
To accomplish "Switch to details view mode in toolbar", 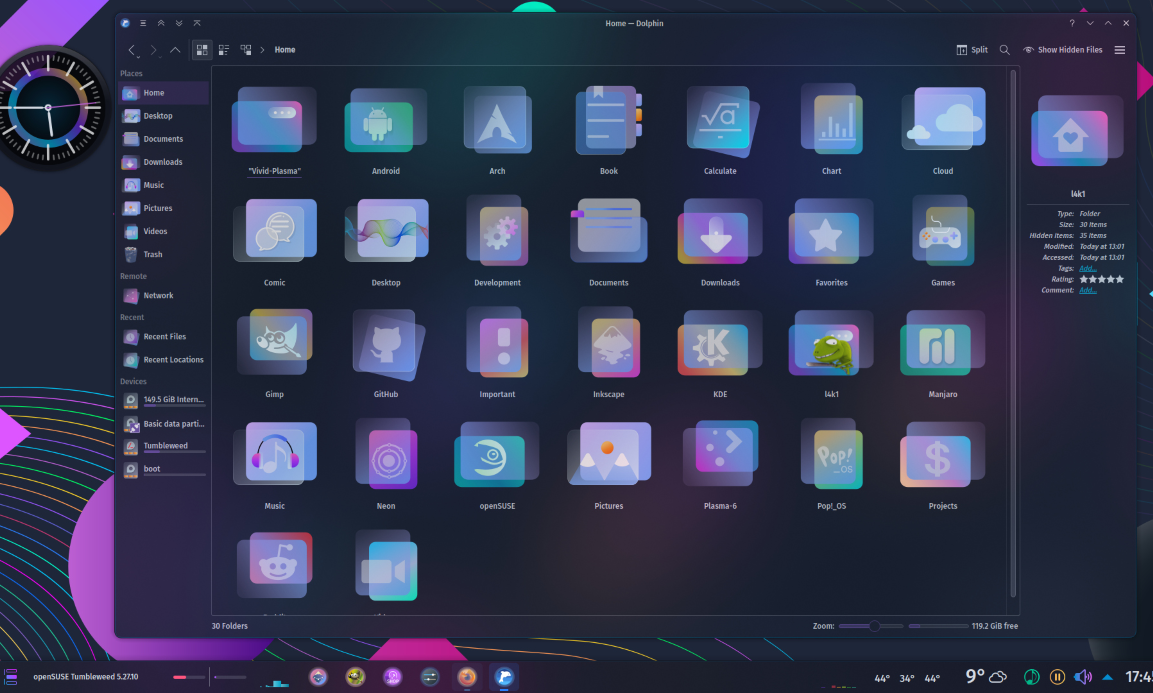I will tap(223, 49).
